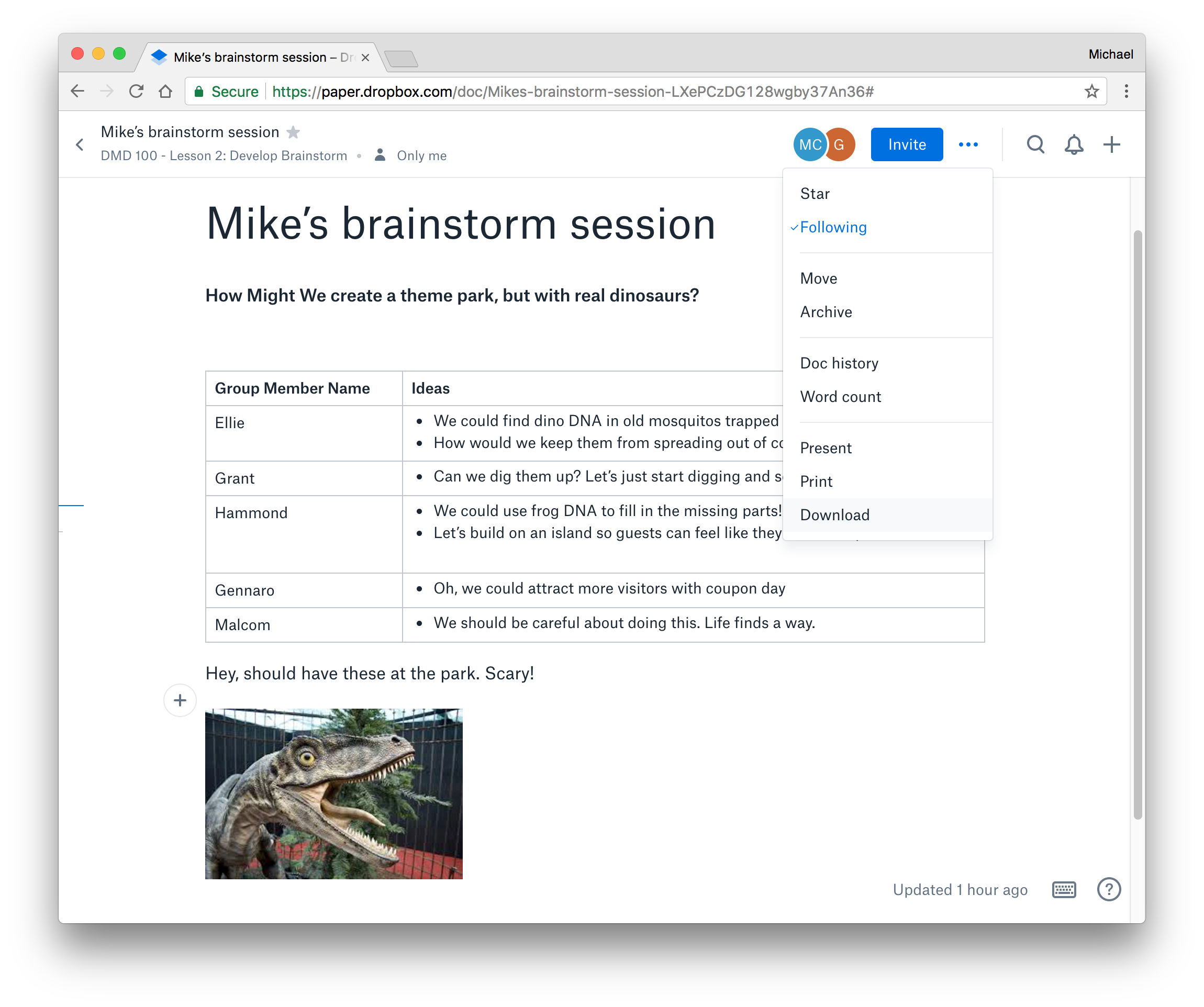Open DMD 100 Lesson 2 breadcrumb link
This screenshot has height=1007, width=1204.
224,155
